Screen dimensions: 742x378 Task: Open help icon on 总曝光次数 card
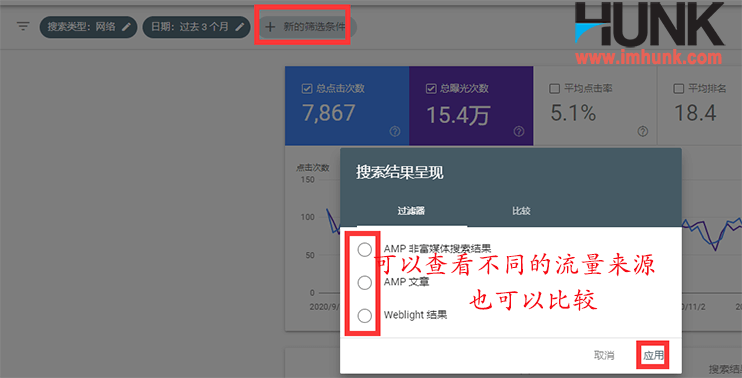[x=519, y=132]
